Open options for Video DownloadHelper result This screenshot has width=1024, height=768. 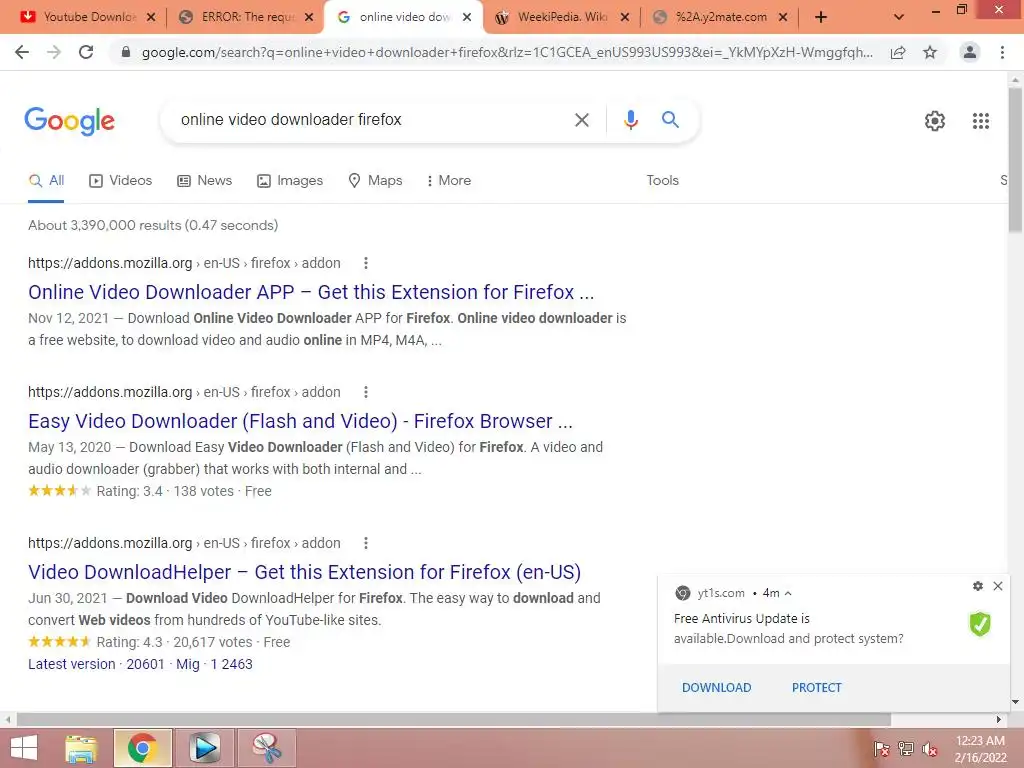click(366, 543)
